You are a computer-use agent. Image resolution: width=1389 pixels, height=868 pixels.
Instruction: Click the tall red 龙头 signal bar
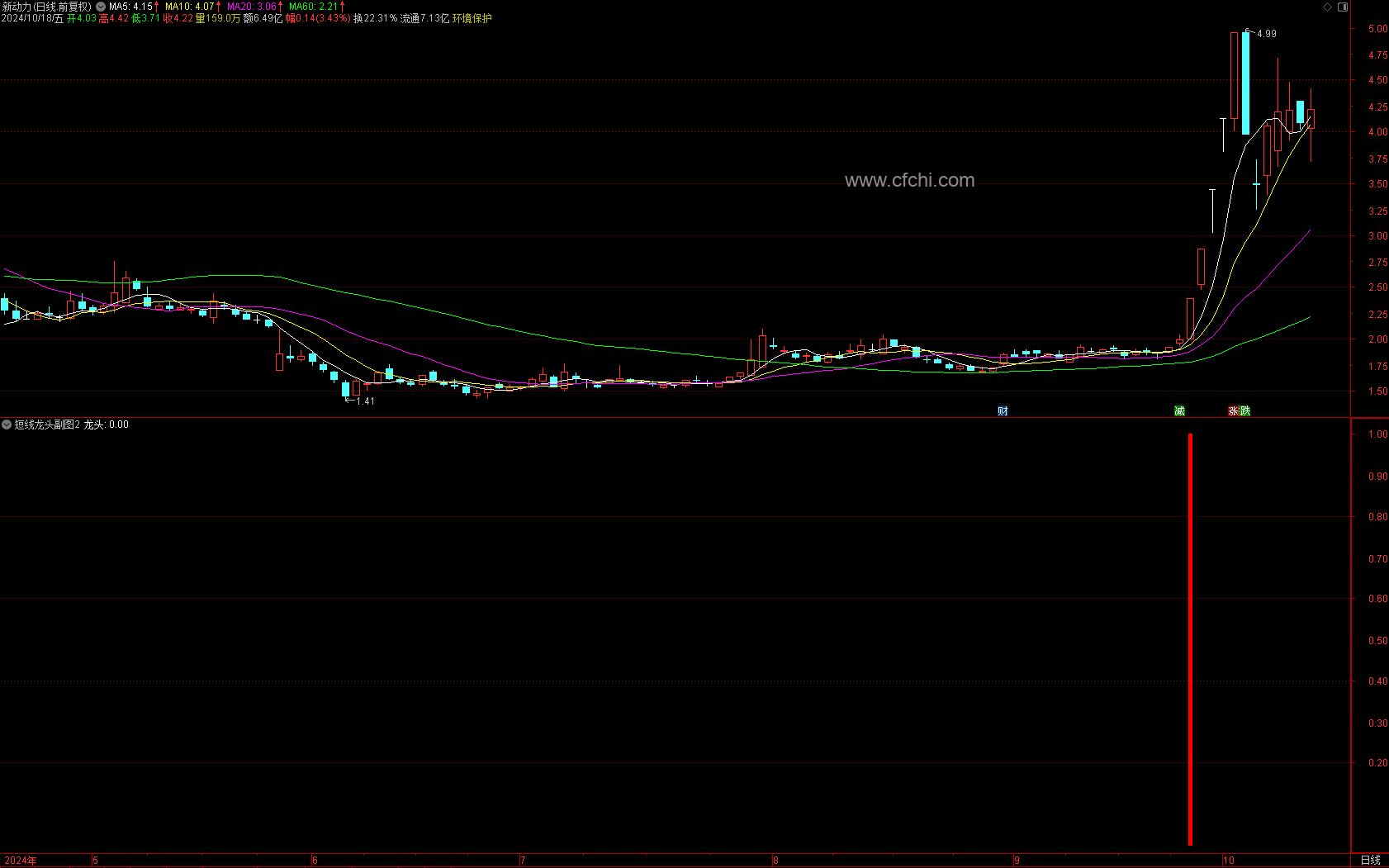1190,639
